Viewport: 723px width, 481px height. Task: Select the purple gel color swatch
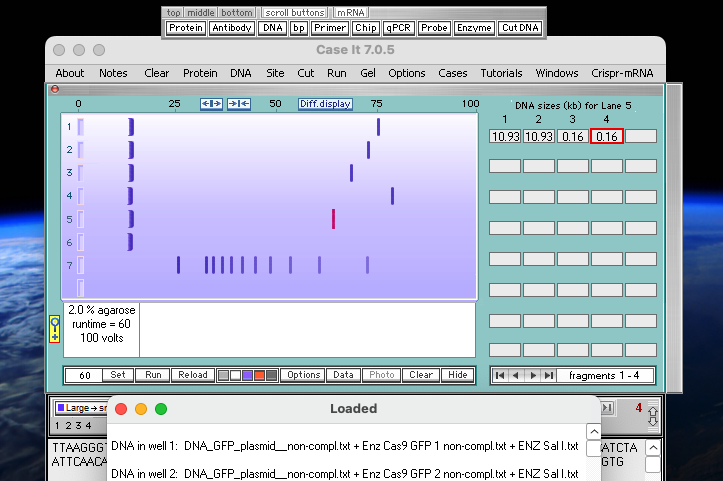click(x=247, y=375)
